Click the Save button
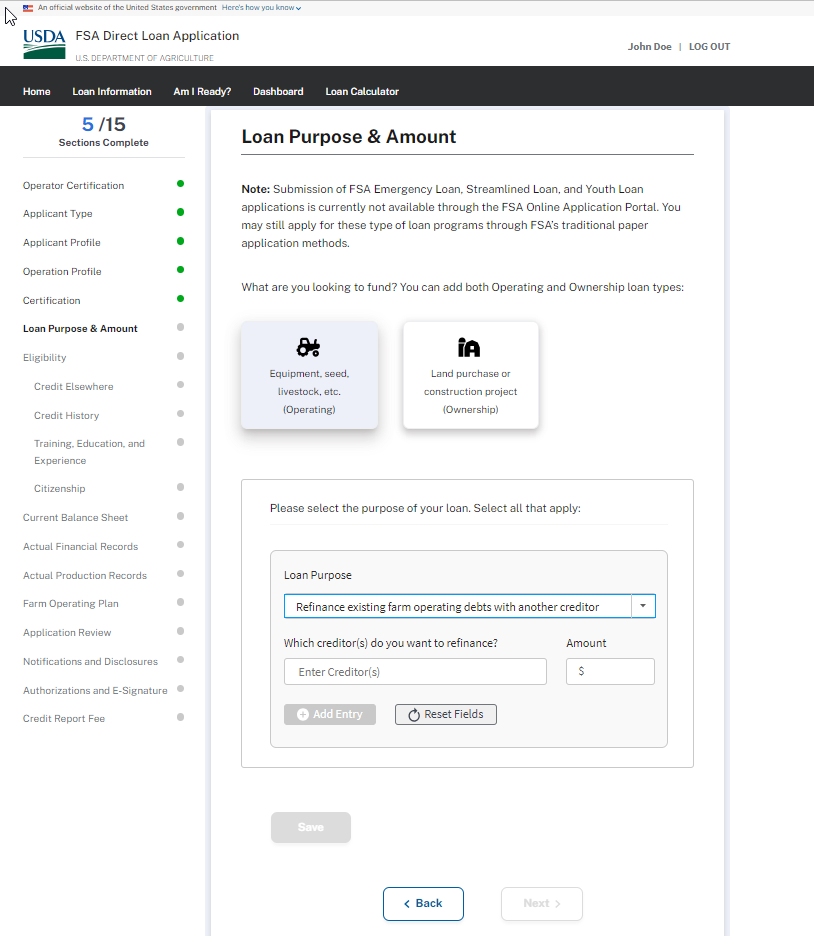Screen dimensions: 814x936 311,827
